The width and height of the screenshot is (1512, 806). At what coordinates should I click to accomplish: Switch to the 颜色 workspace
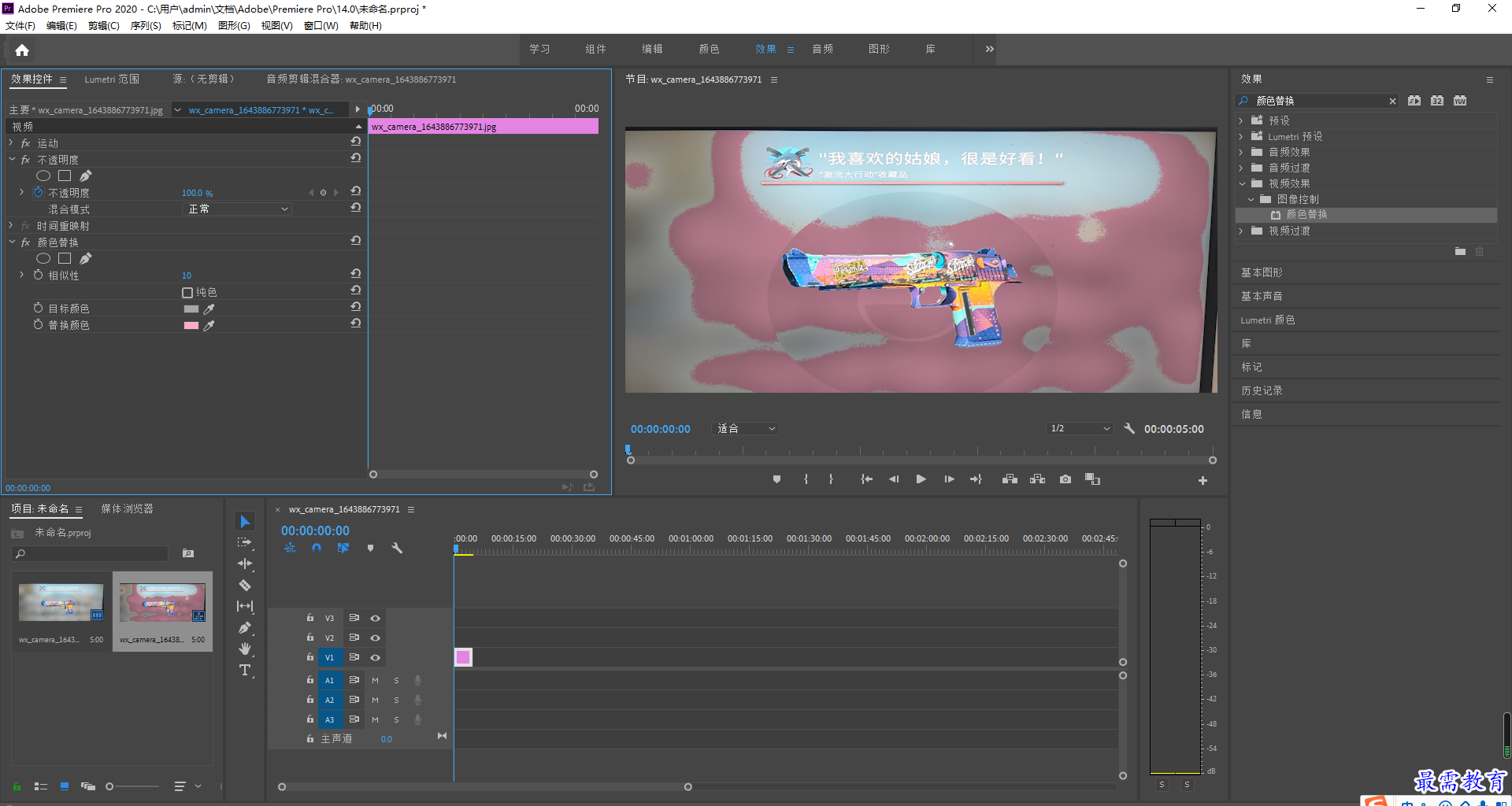tap(709, 49)
